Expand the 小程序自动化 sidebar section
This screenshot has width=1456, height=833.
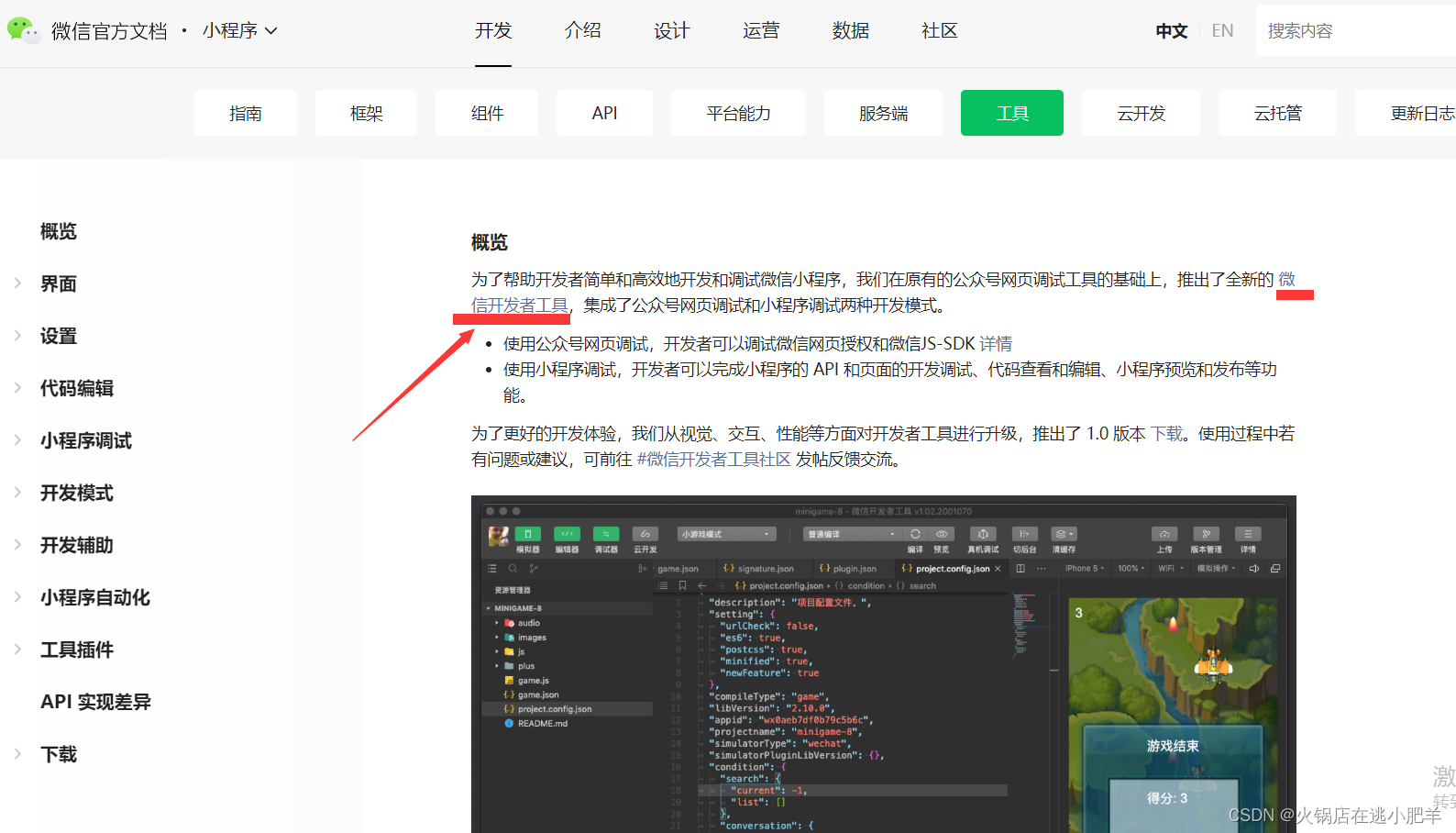(x=95, y=597)
